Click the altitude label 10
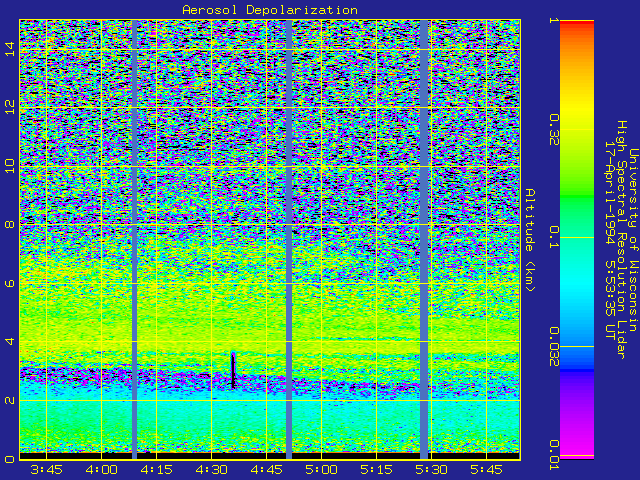Screen dimensions: 640x480 10,166
